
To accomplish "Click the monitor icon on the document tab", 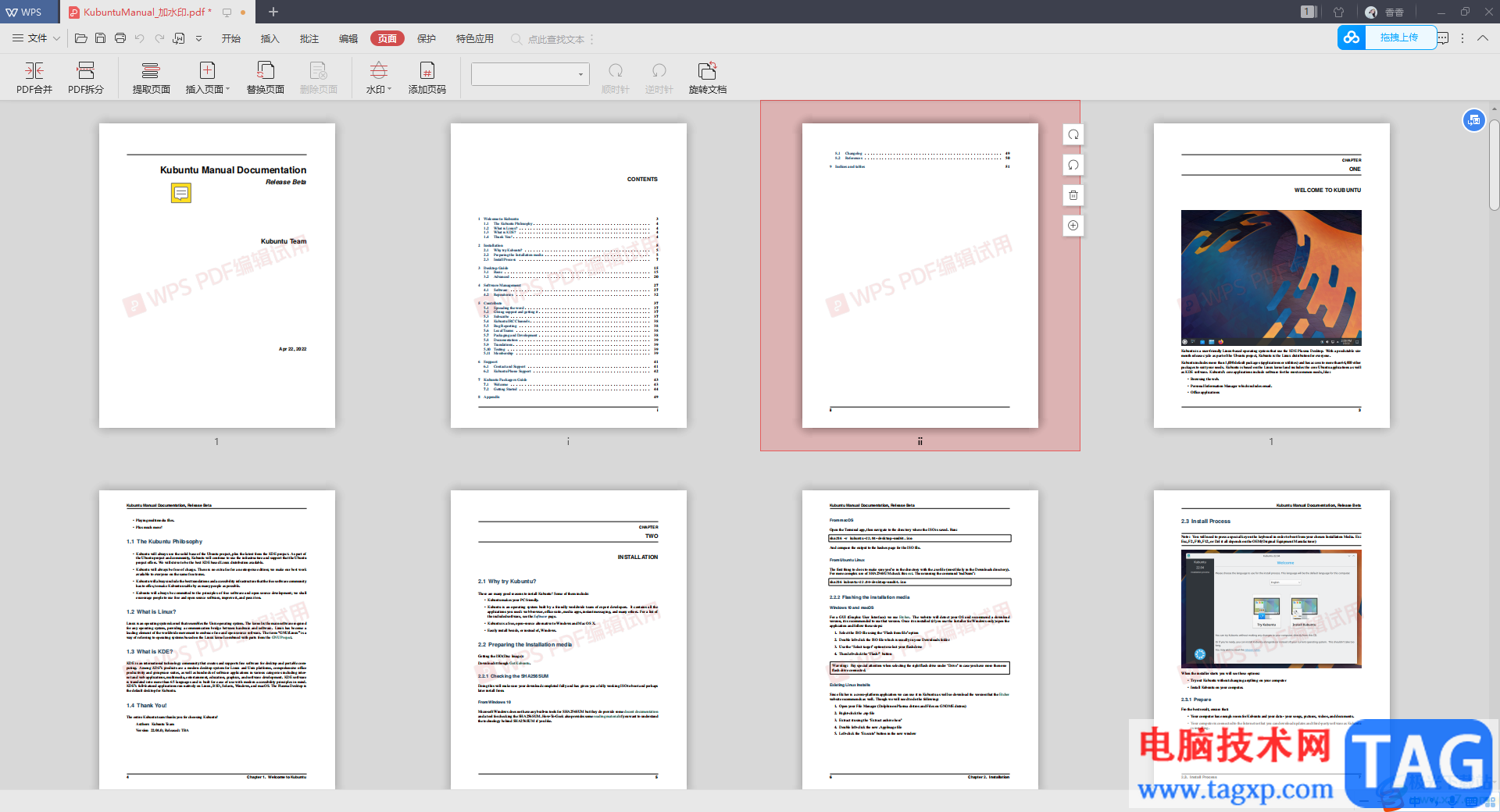I will (227, 12).
